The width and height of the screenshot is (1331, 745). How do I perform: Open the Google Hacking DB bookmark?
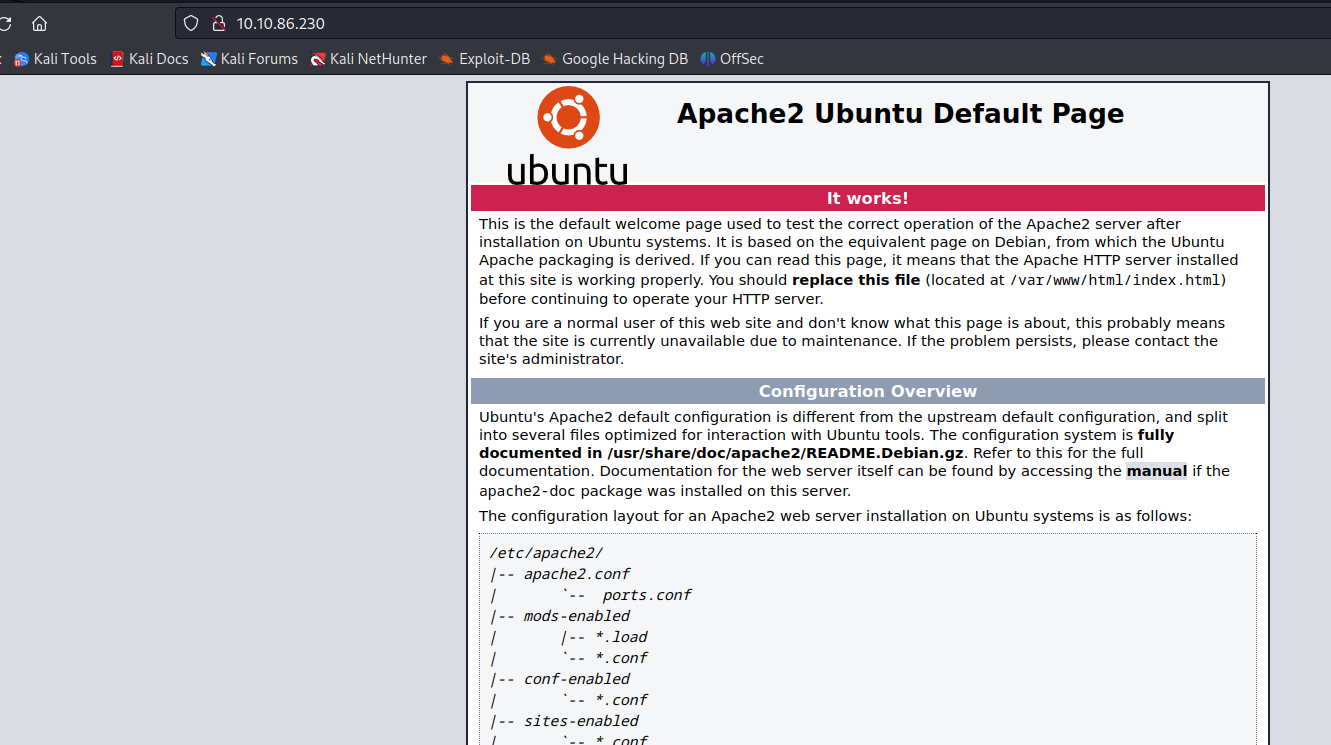click(x=615, y=59)
